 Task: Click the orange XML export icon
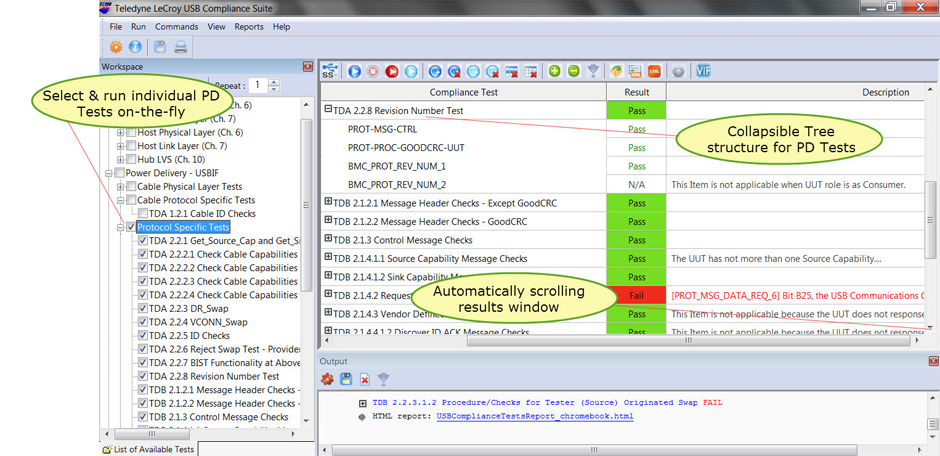click(x=654, y=71)
